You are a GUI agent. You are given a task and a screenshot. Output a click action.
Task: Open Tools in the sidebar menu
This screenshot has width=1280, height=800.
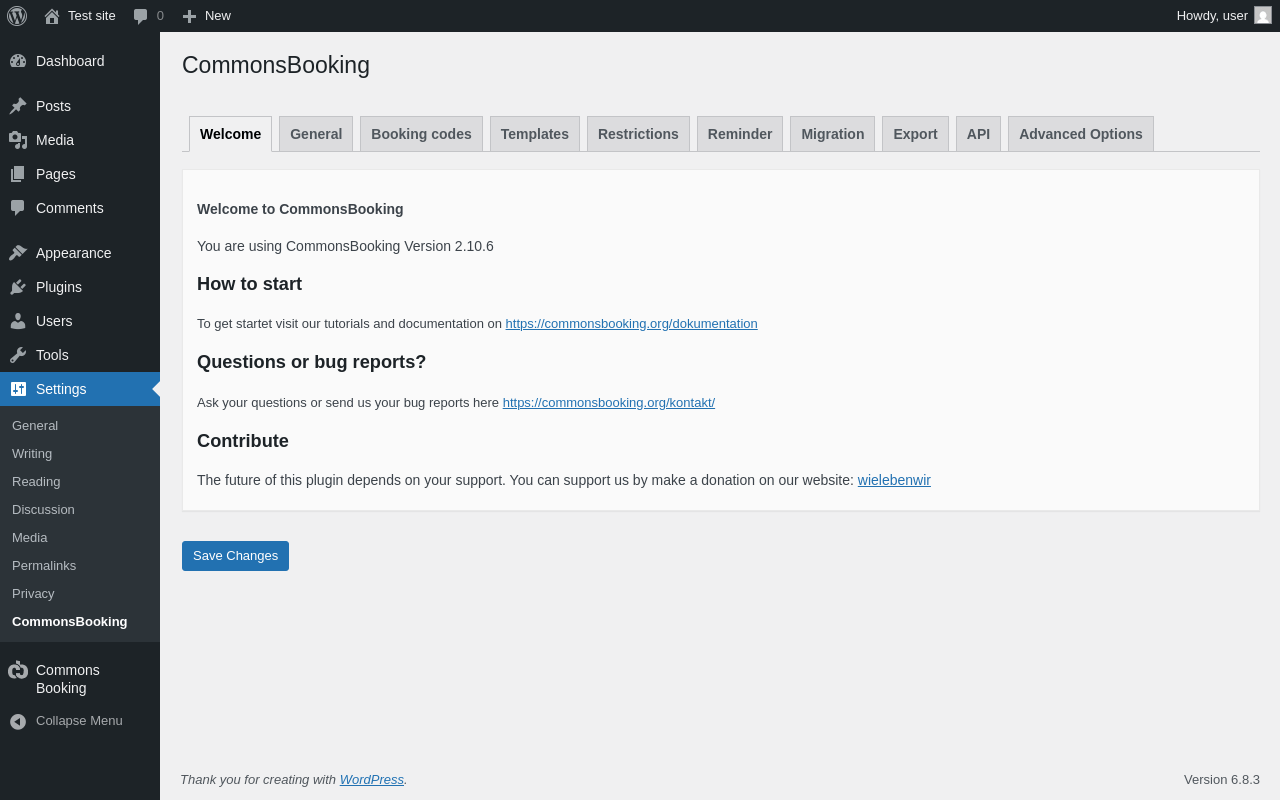pyautogui.click(x=52, y=355)
